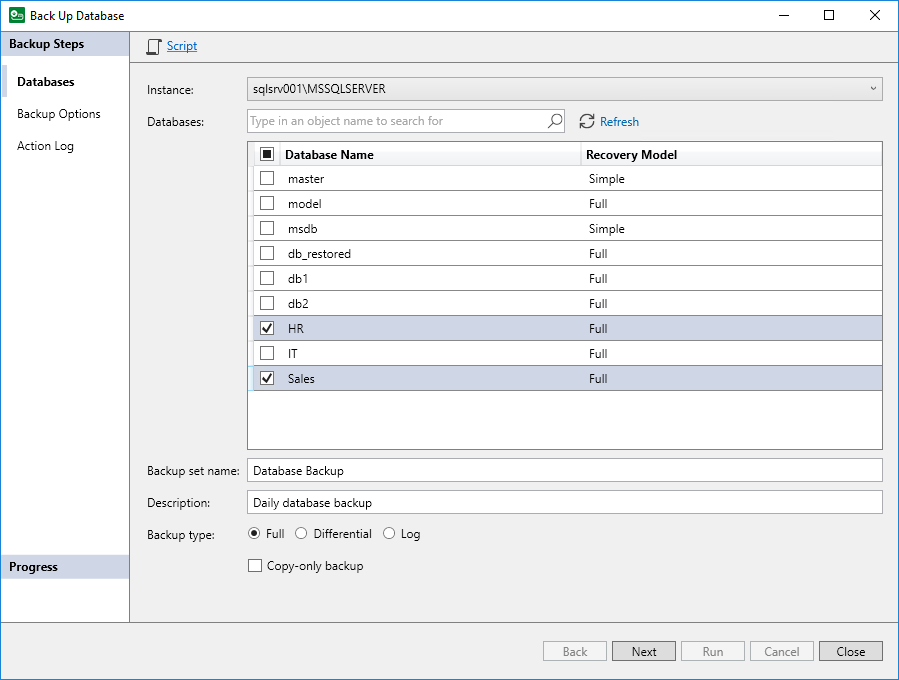Click the Close button
This screenshot has width=899, height=680.
click(x=850, y=651)
